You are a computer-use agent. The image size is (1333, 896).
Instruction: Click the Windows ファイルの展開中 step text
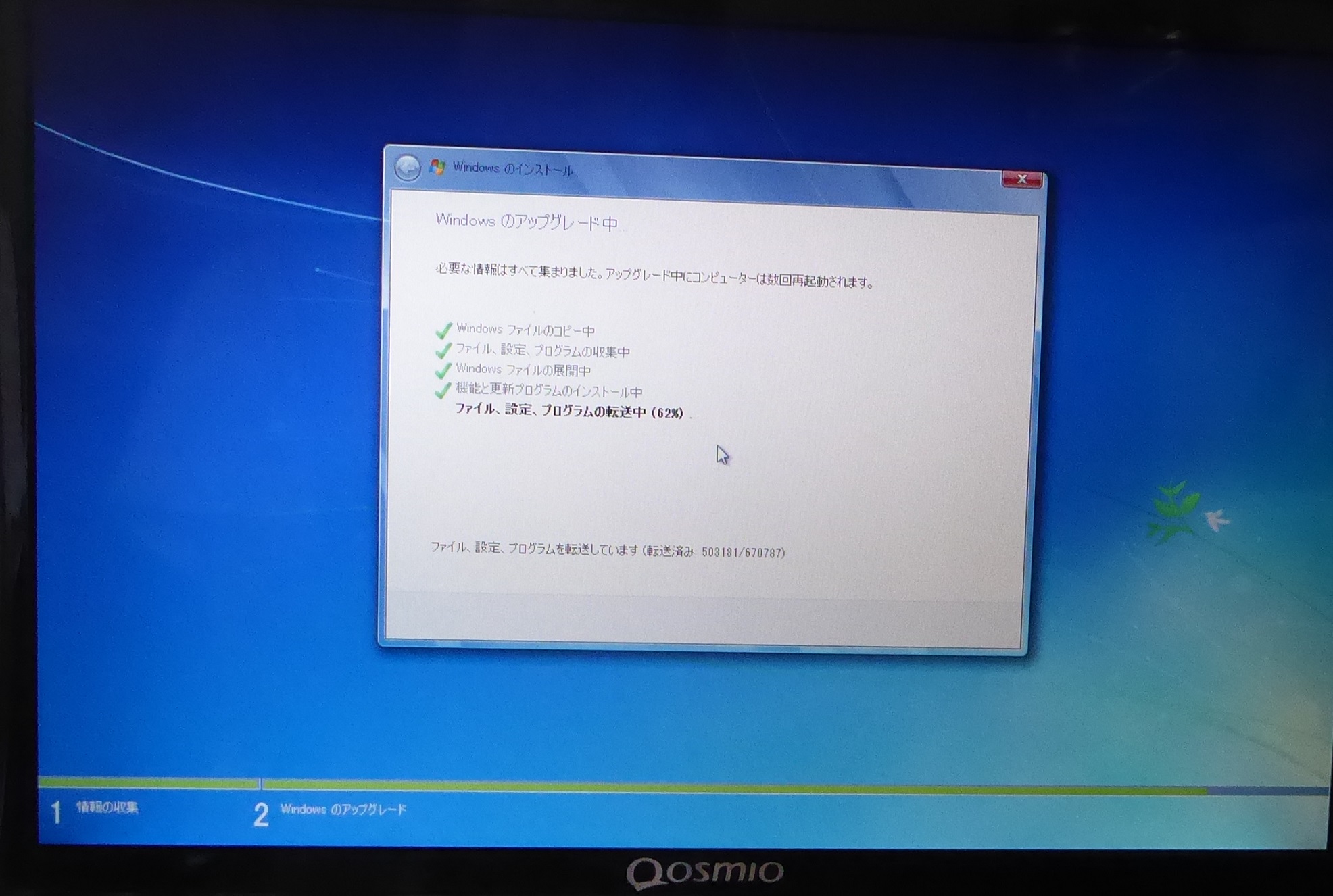click(x=523, y=370)
